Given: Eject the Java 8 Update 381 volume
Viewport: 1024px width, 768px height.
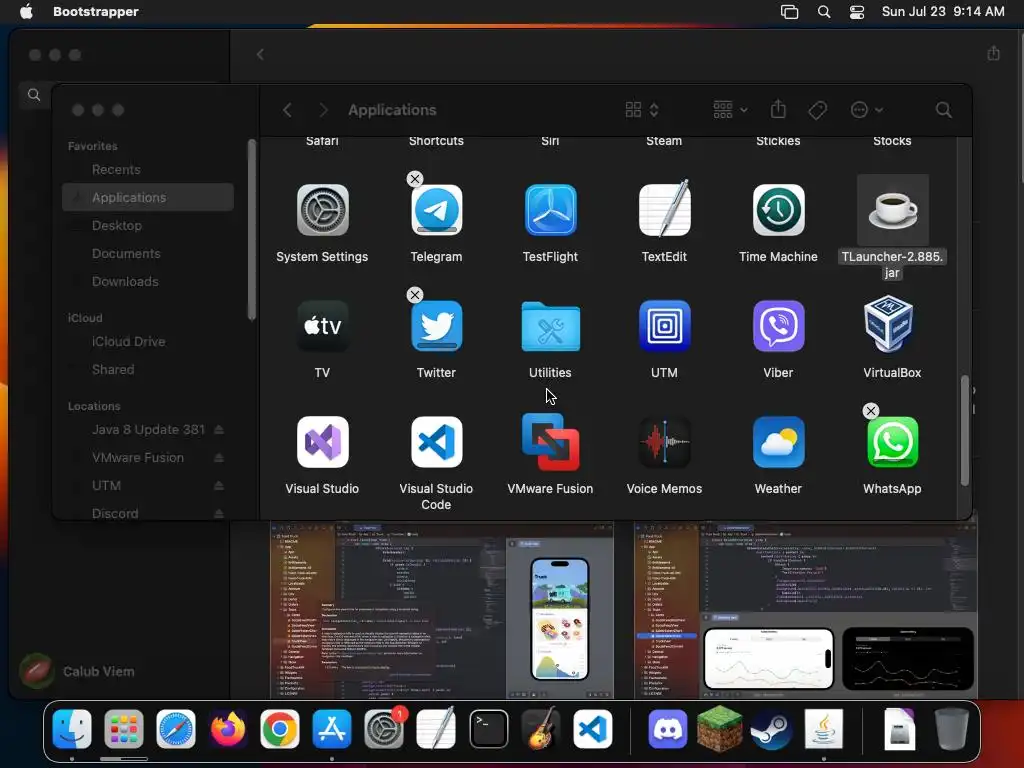Looking at the screenshot, I should coord(219,430).
